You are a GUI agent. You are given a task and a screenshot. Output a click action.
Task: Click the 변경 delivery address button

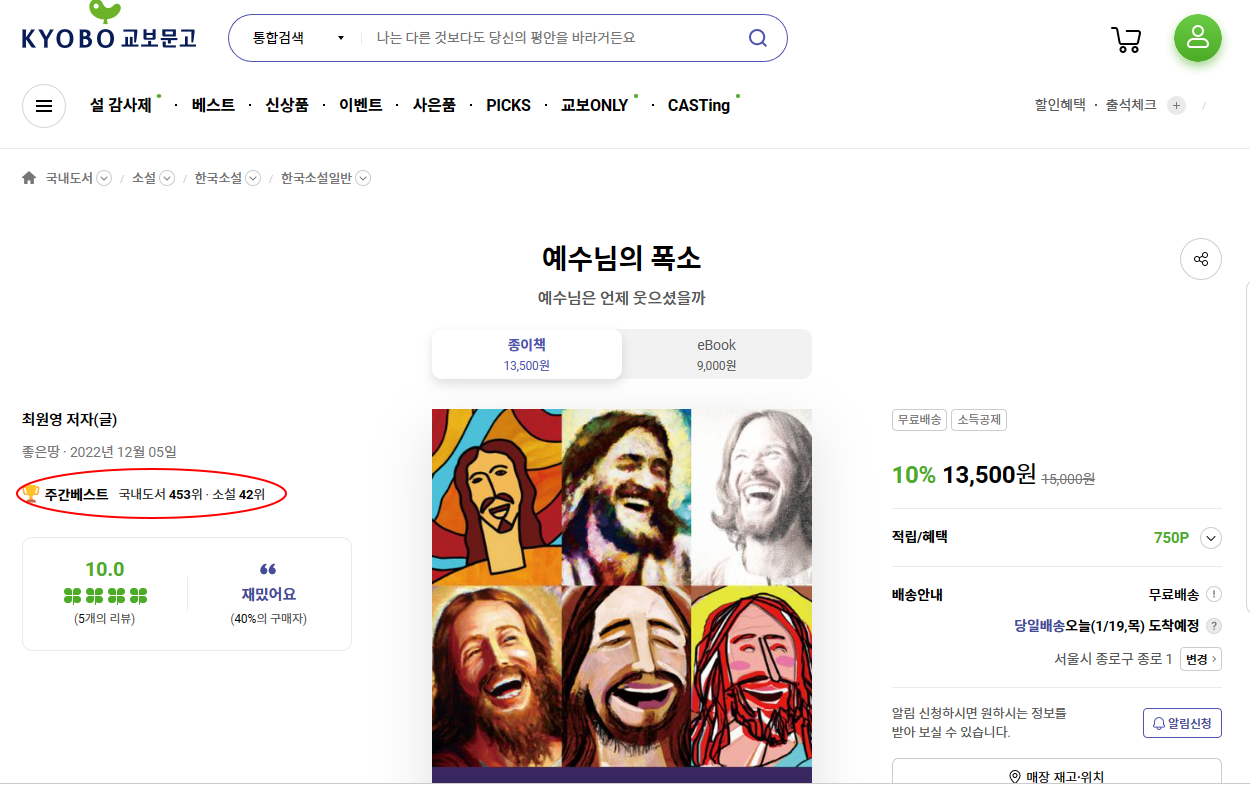pos(1201,659)
